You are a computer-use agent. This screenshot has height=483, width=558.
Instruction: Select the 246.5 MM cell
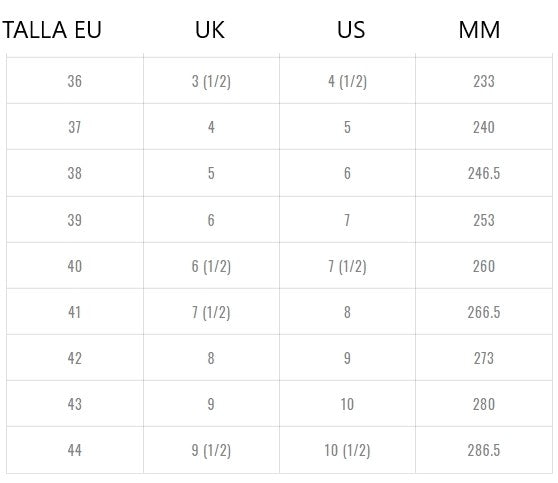(x=484, y=173)
